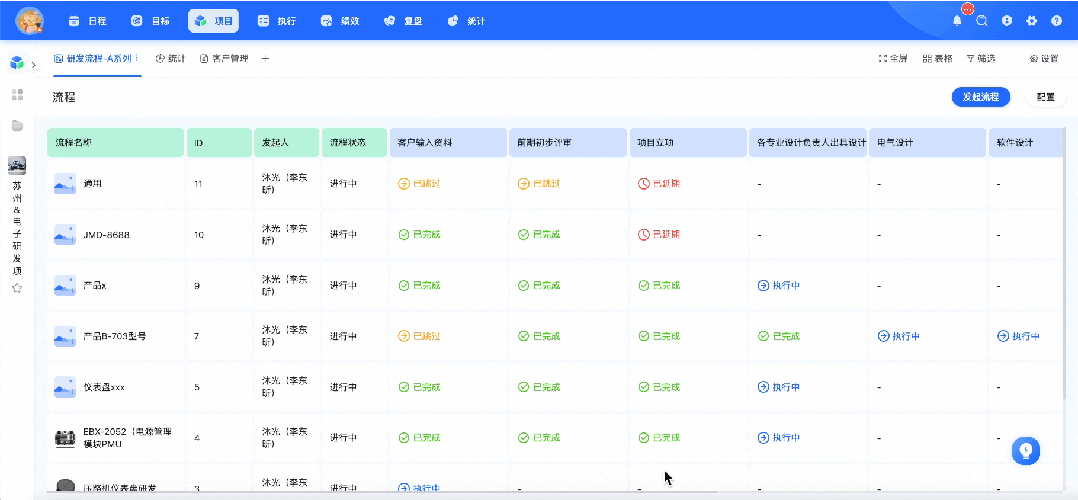
Task: Open 已跳过 客户输入资料 status for 产品B-703型号
Action: (x=419, y=336)
